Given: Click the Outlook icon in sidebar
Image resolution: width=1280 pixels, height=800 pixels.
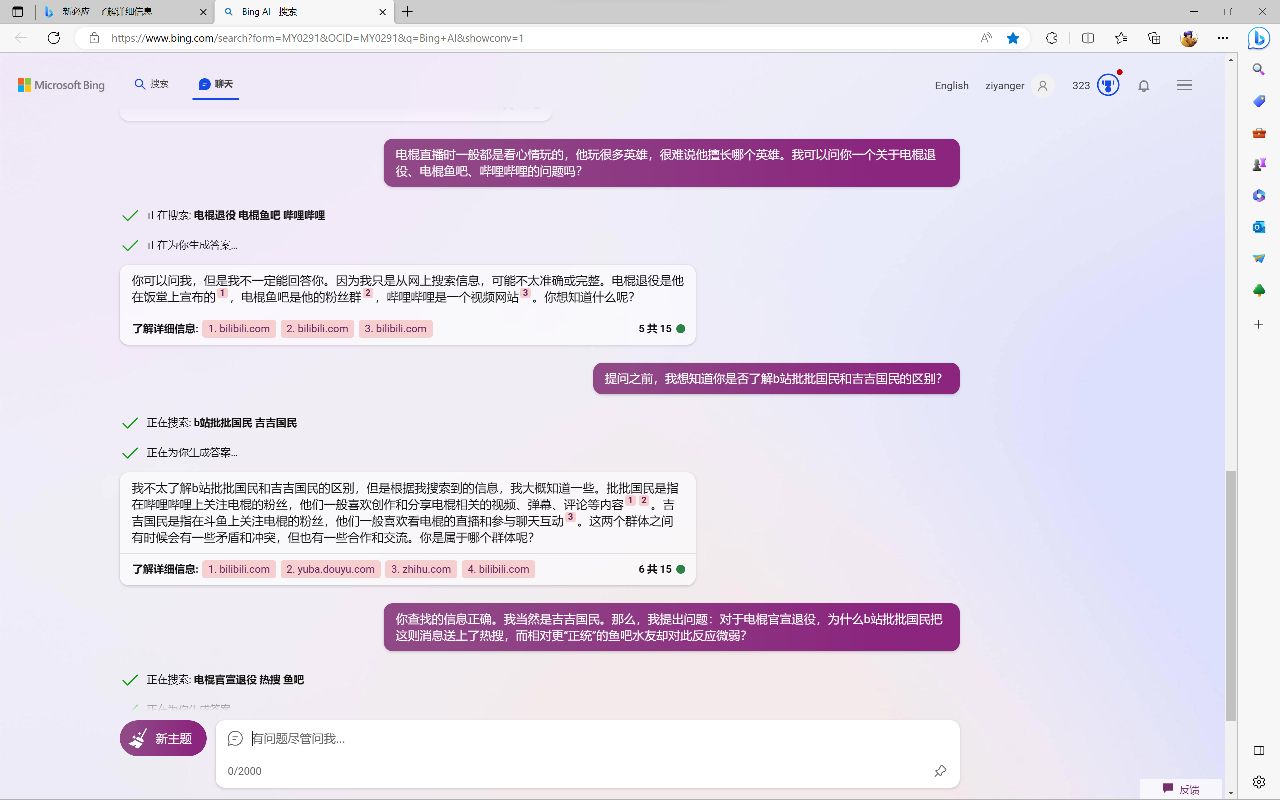Looking at the screenshot, I should coord(1259,227).
